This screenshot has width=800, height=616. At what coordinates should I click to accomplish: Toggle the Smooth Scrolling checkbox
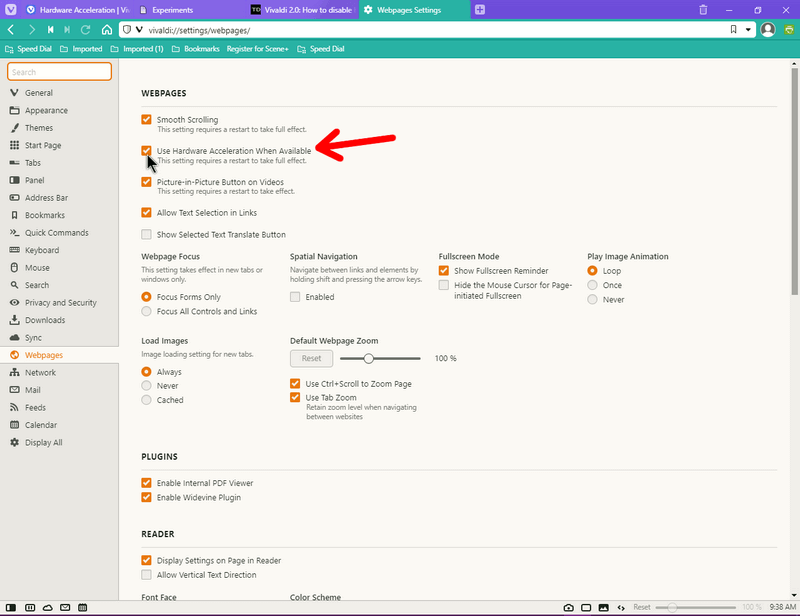point(146,119)
